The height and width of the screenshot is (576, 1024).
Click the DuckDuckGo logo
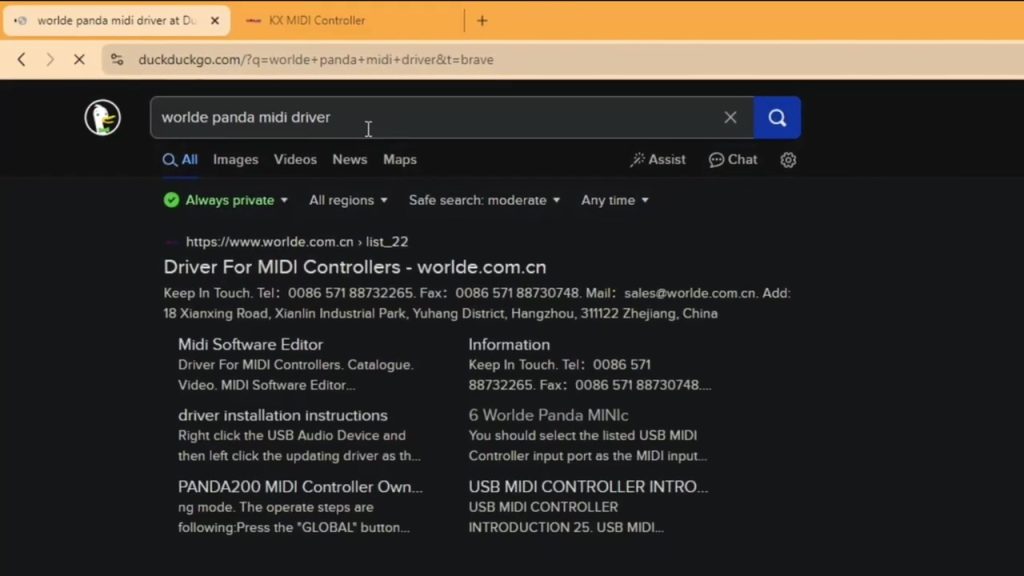pos(103,118)
